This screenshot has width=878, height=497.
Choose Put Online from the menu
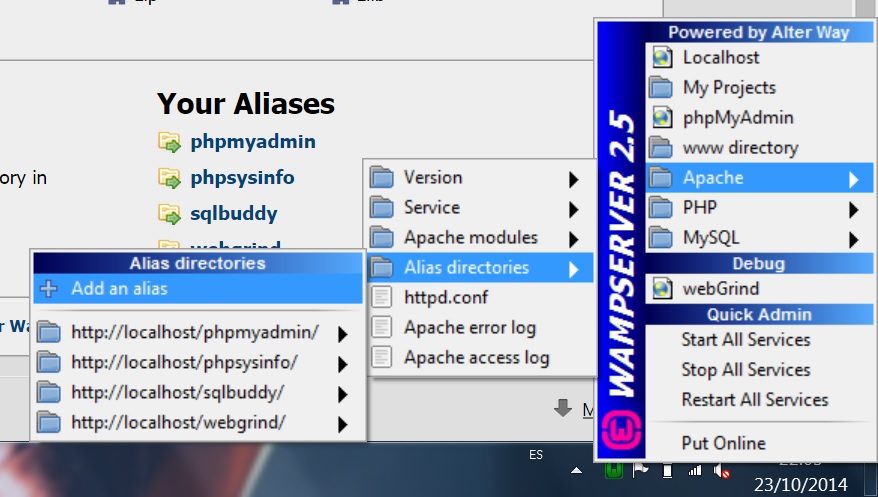(723, 443)
